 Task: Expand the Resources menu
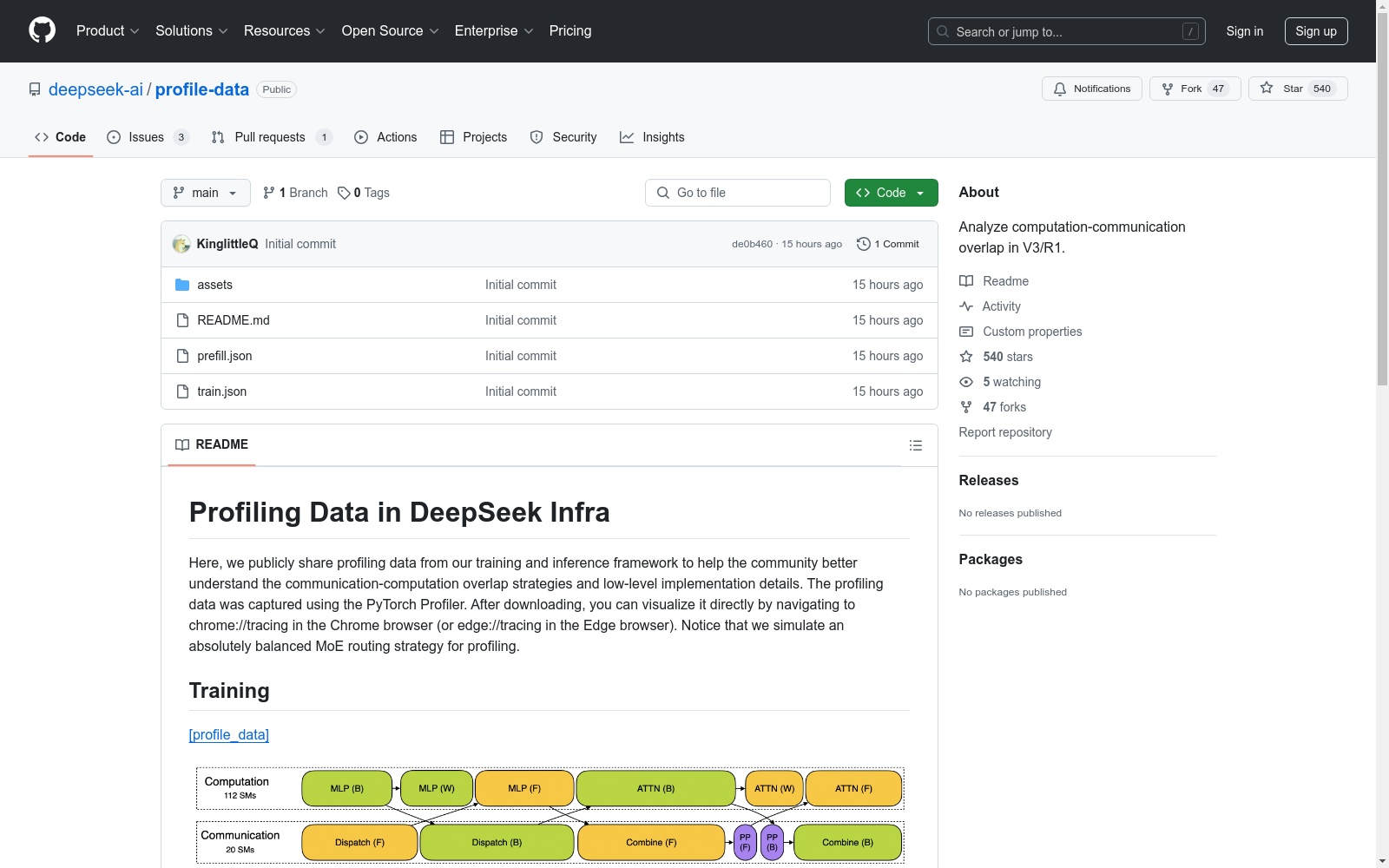285,30
